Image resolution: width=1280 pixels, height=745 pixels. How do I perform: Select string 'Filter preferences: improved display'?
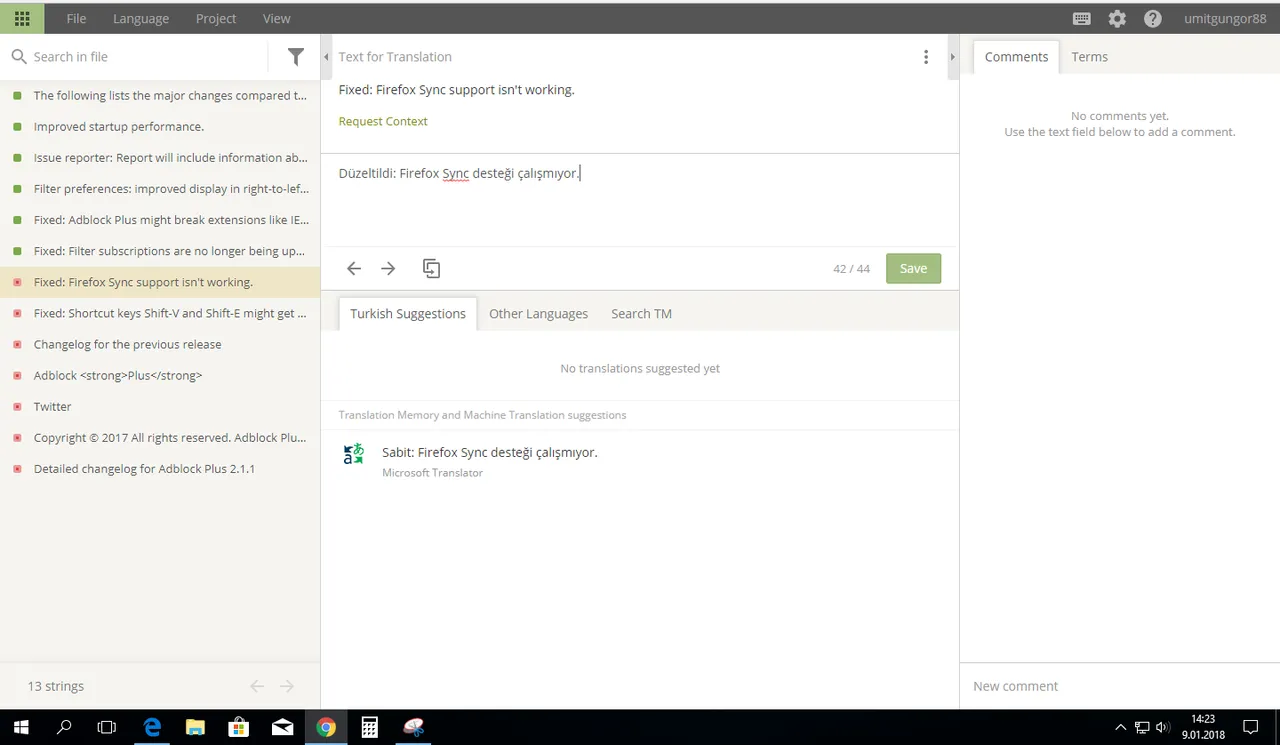click(160, 189)
